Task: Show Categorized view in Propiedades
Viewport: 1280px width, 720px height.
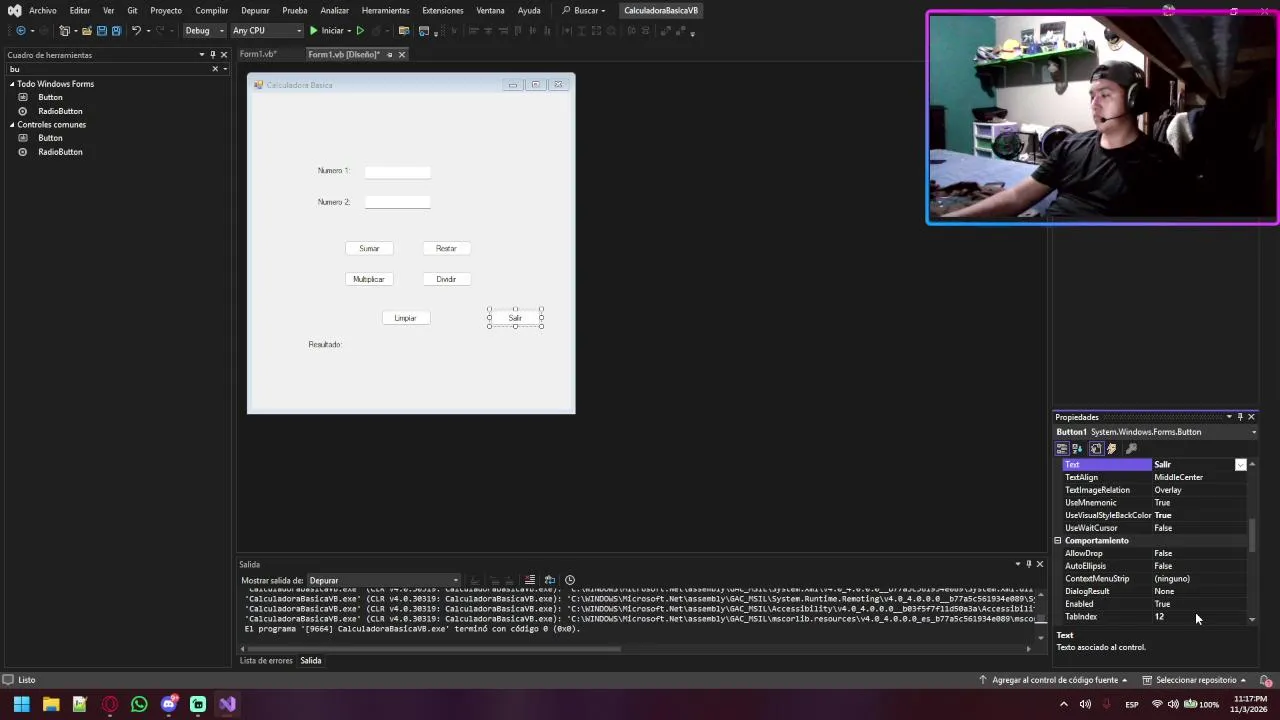Action: tap(1062, 449)
